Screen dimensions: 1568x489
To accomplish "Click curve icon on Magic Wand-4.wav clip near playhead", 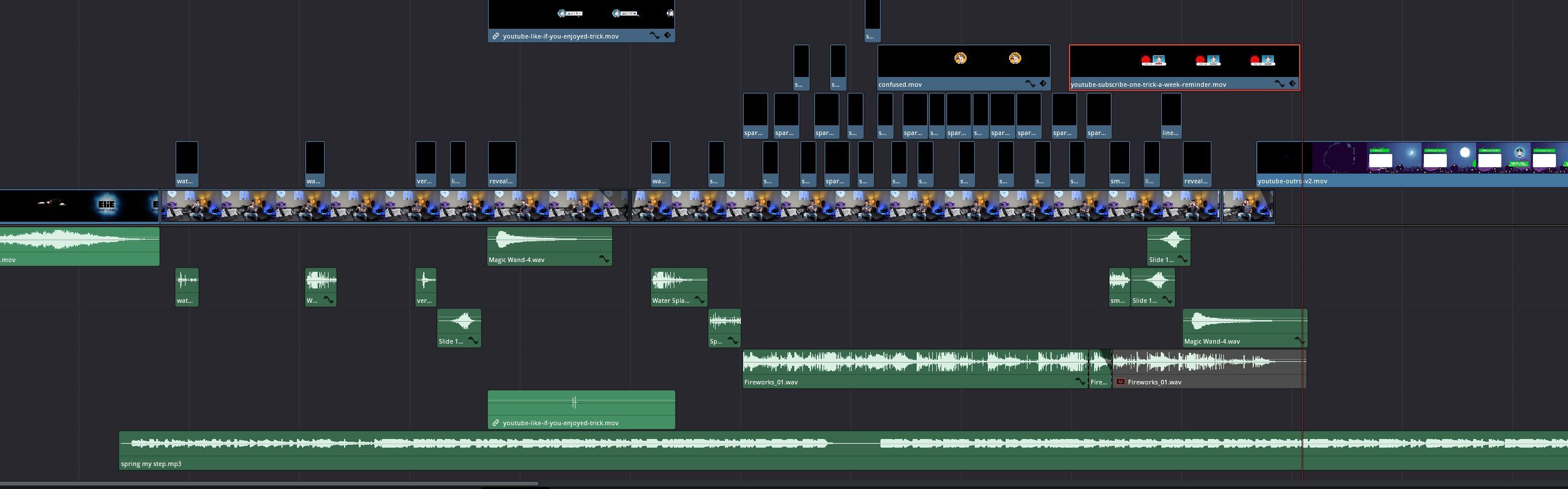I will [1300, 340].
